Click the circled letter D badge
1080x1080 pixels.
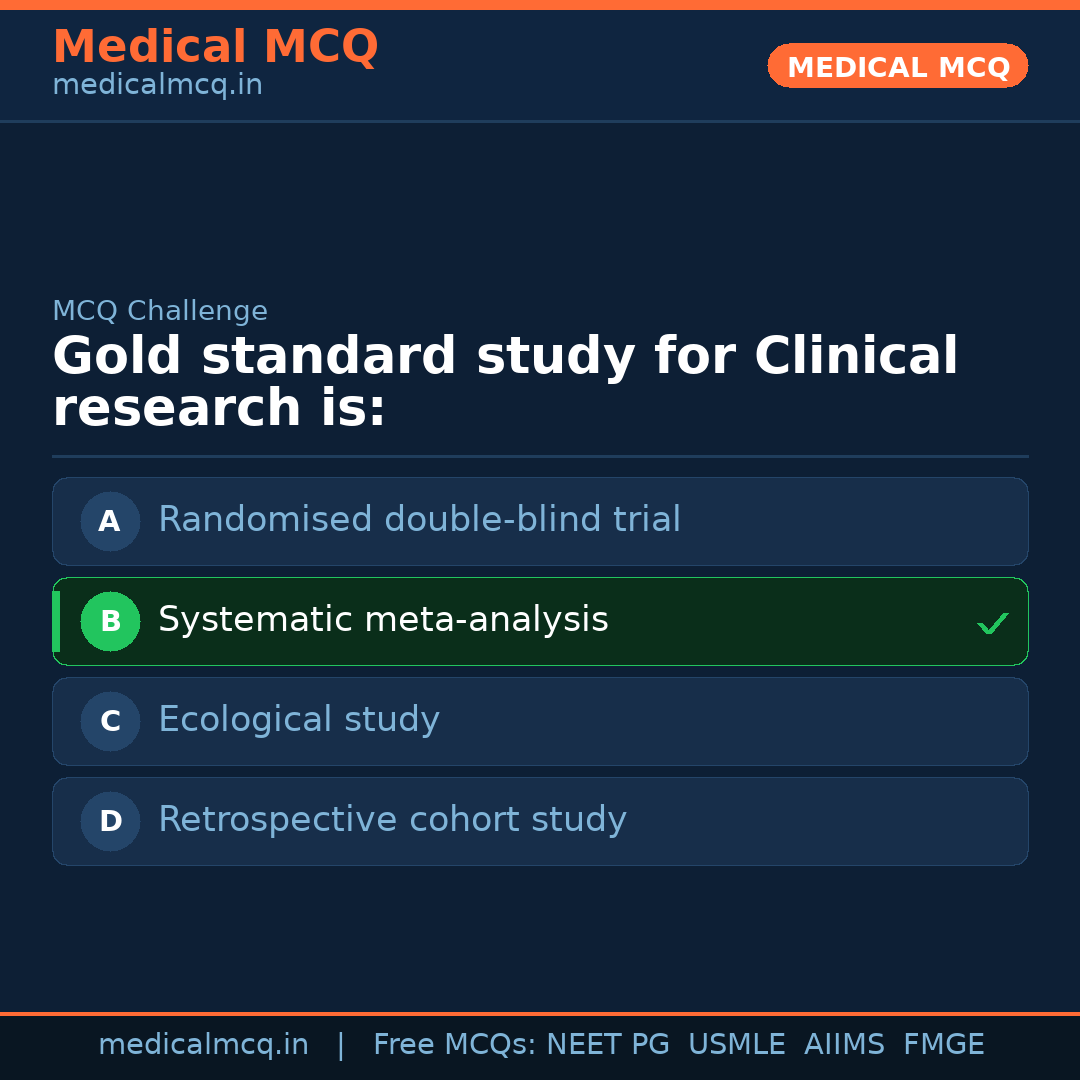(x=110, y=821)
